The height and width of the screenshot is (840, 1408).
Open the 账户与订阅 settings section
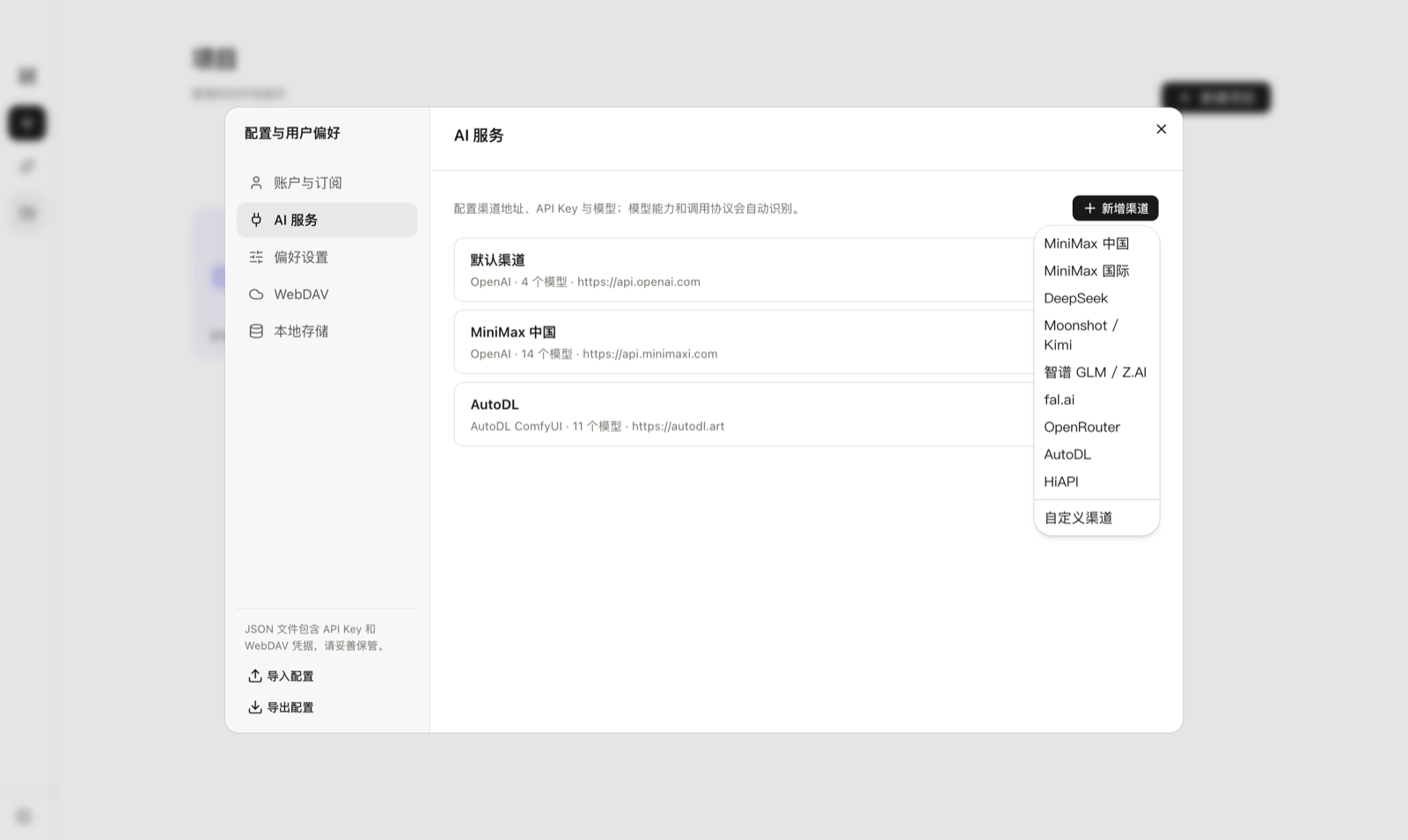click(x=326, y=183)
